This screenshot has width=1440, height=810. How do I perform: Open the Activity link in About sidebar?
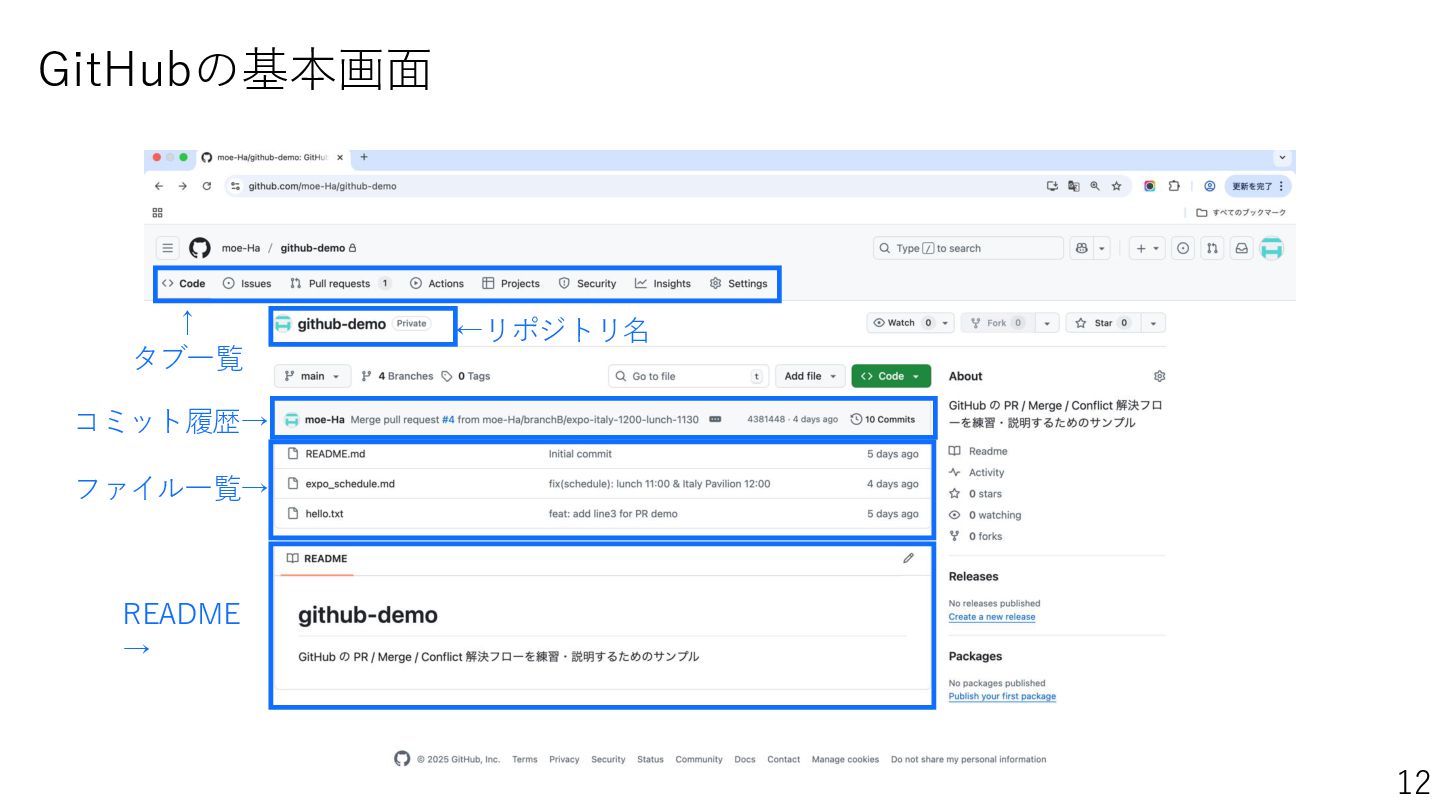[x=986, y=472]
